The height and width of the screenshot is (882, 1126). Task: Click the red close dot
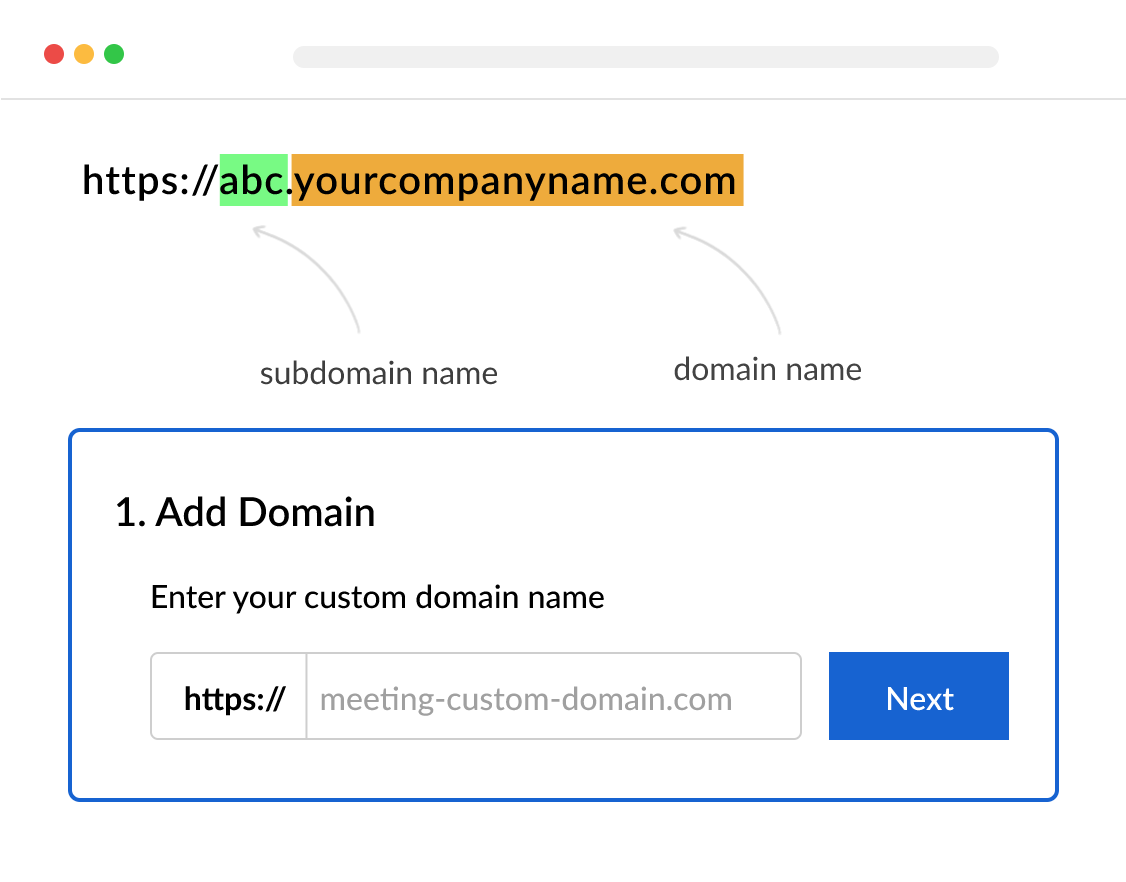[x=54, y=54]
